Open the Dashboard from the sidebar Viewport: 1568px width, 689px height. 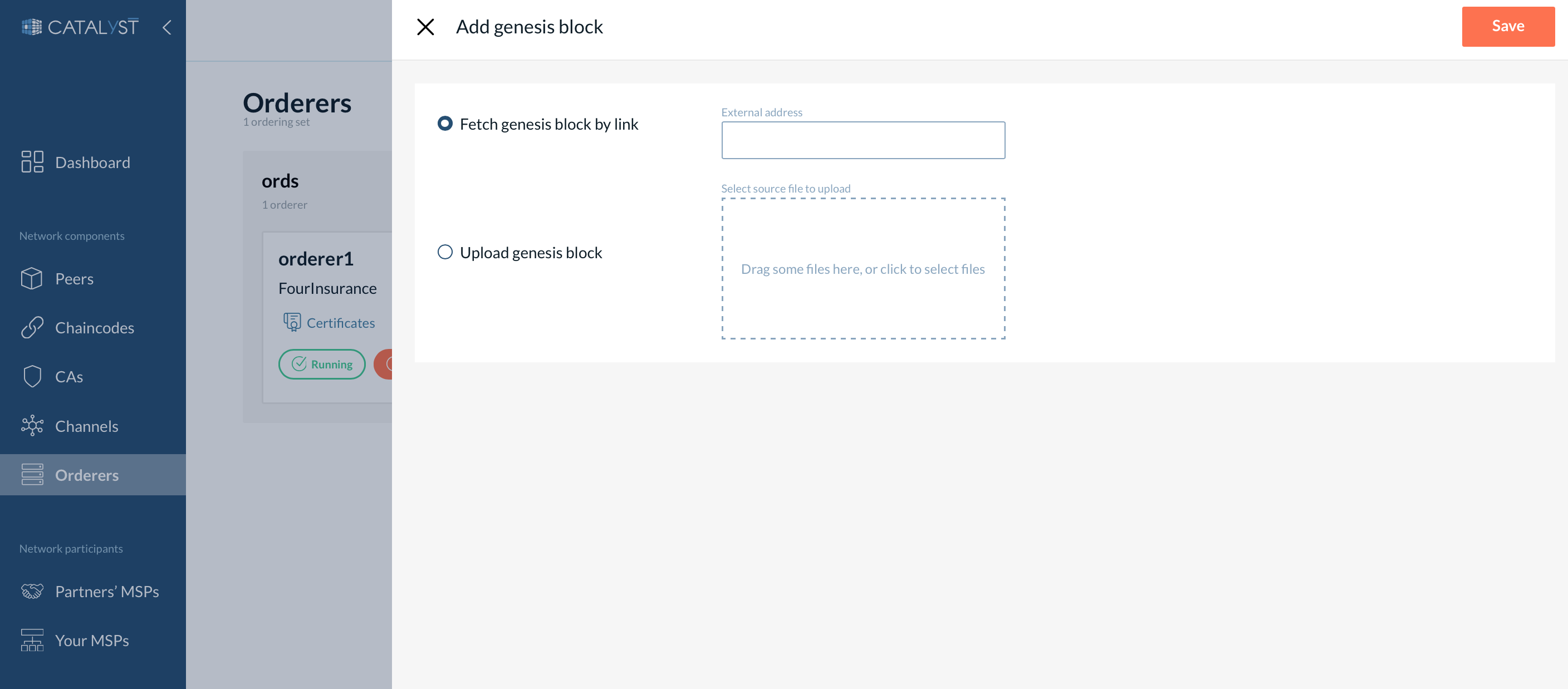(92, 162)
